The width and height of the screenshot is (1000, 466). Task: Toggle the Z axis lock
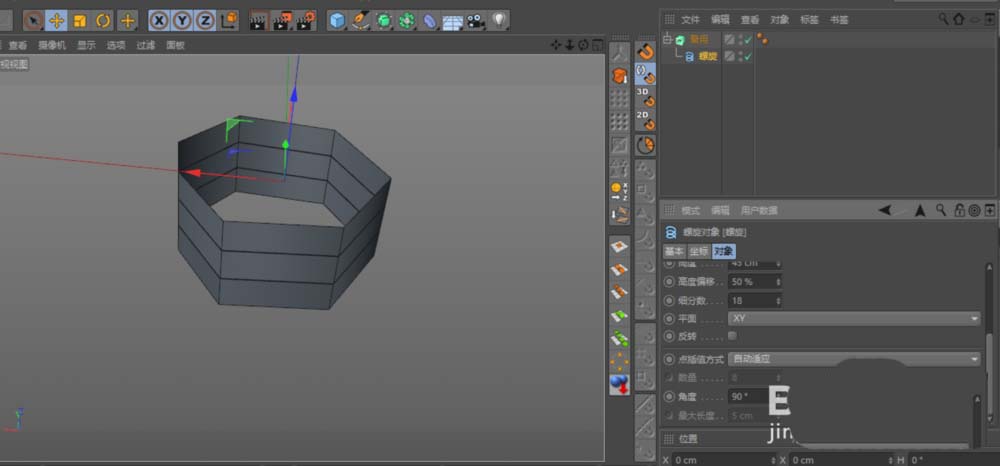tap(204, 20)
